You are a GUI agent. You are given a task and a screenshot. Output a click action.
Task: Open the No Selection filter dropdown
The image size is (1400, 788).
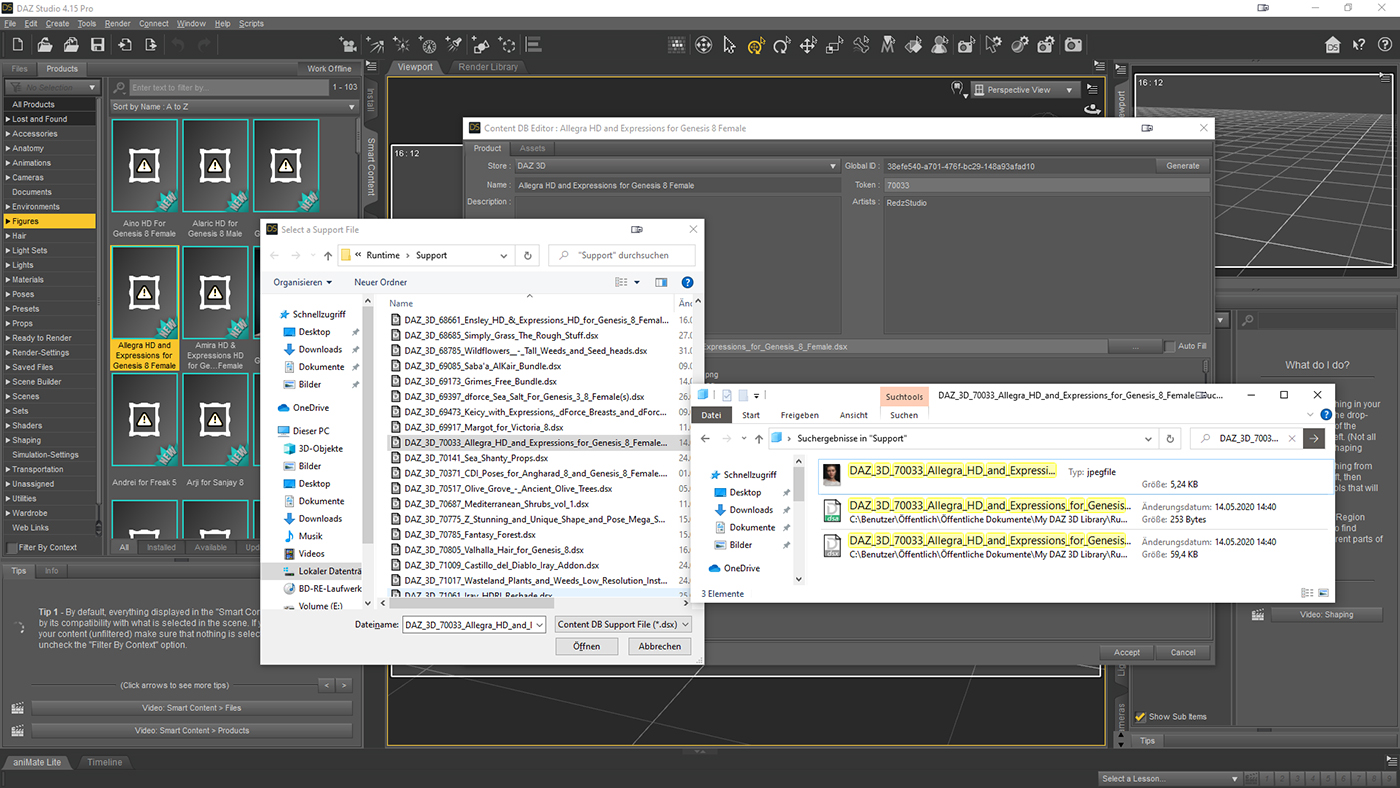point(52,88)
